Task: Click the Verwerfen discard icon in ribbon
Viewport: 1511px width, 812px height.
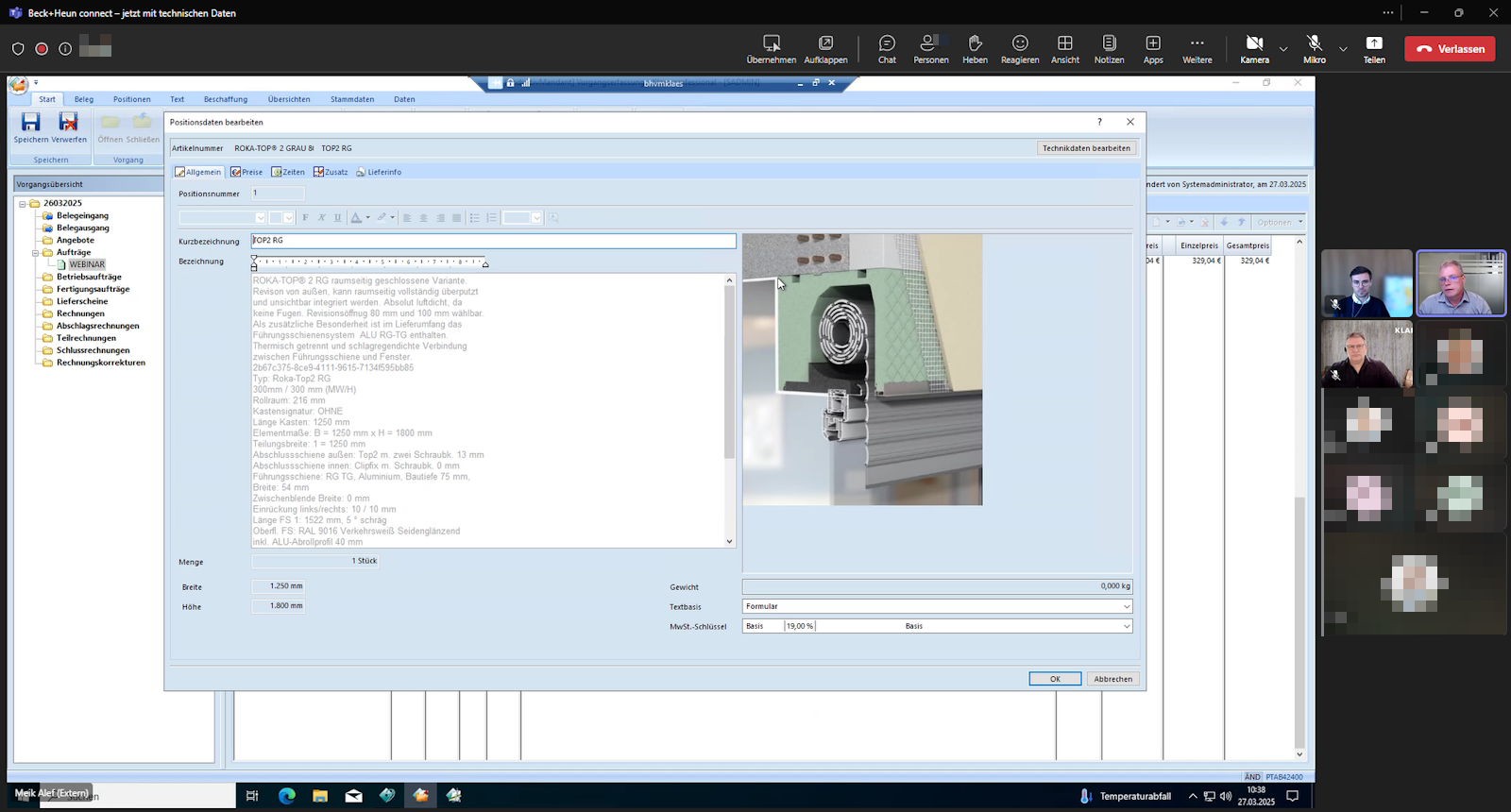Action: 68,122
